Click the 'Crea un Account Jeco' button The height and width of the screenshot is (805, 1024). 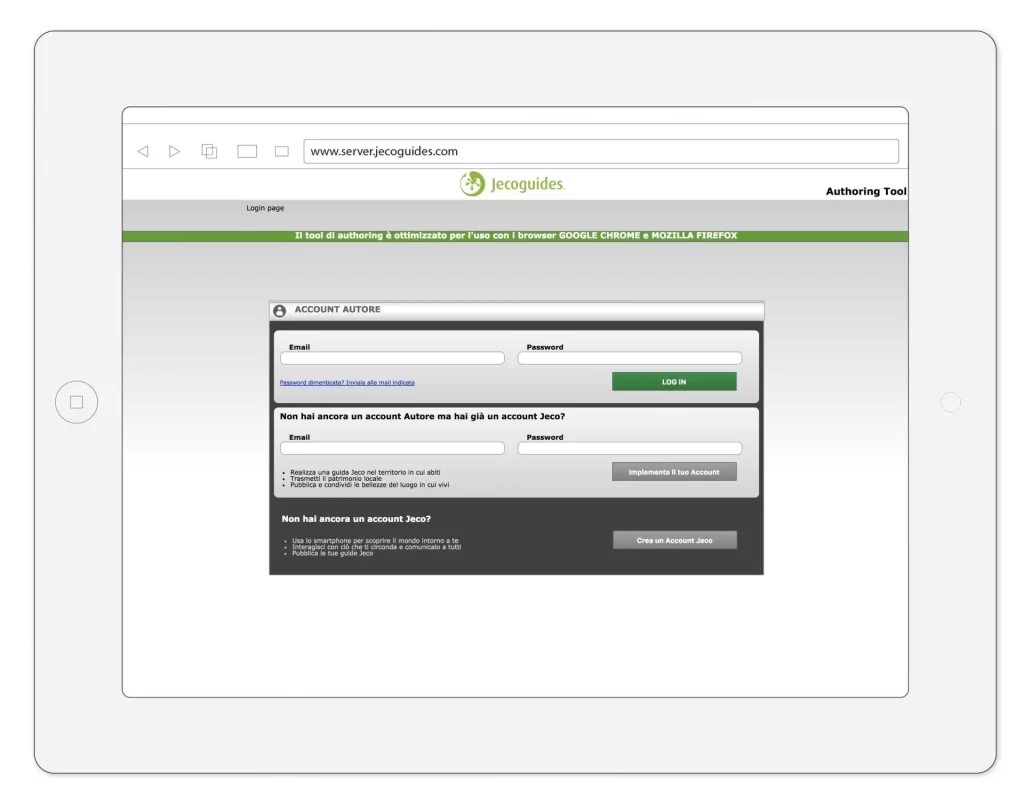[x=674, y=540]
